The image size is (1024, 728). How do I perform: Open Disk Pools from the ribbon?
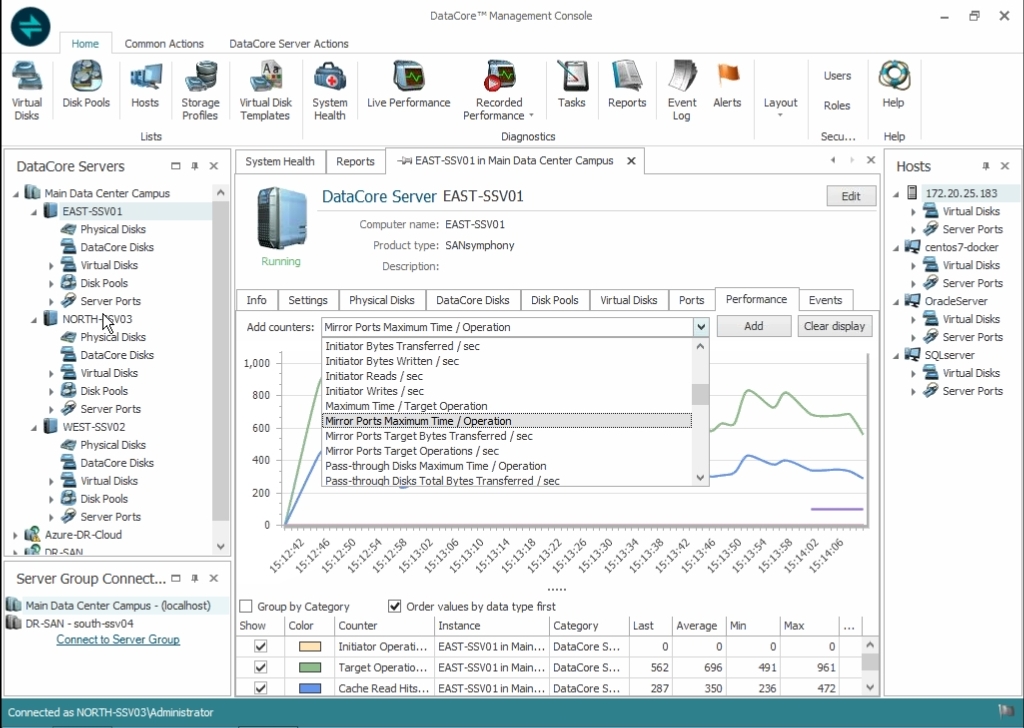pos(86,84)
